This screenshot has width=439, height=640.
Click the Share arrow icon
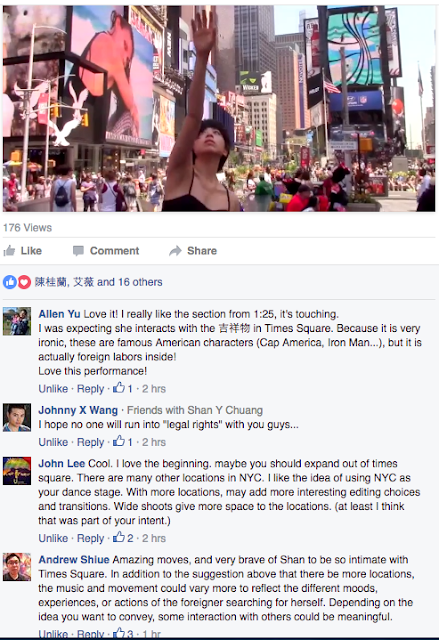click(x=175, y=251)
